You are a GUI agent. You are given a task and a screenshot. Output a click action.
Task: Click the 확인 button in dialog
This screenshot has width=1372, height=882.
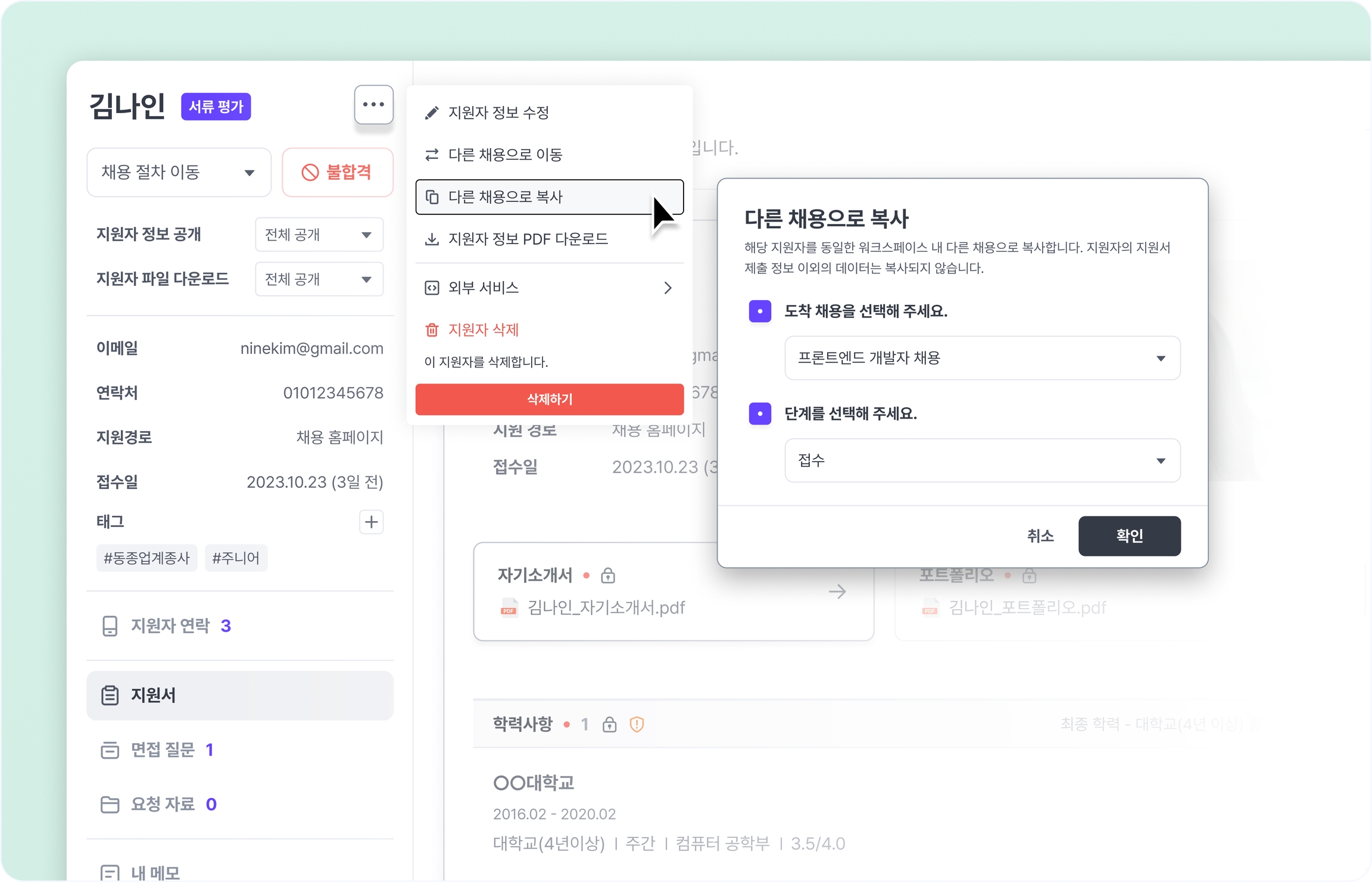[x=1129, y=536]
